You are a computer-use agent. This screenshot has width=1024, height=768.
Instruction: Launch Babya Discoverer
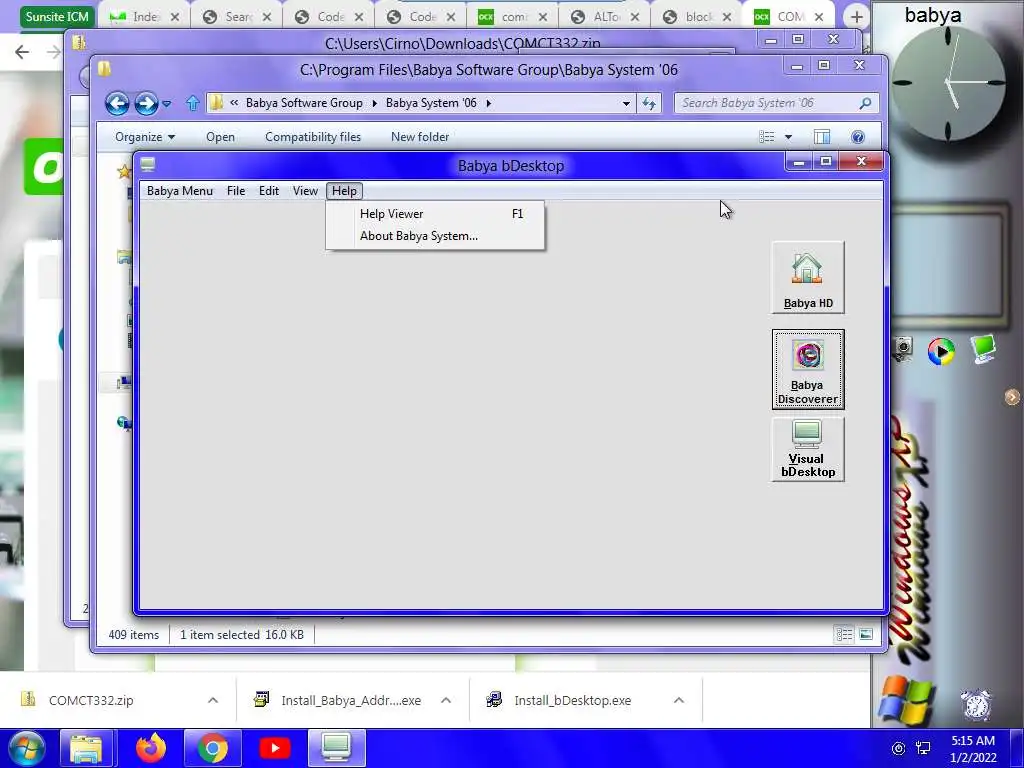[x=808, y=370]
